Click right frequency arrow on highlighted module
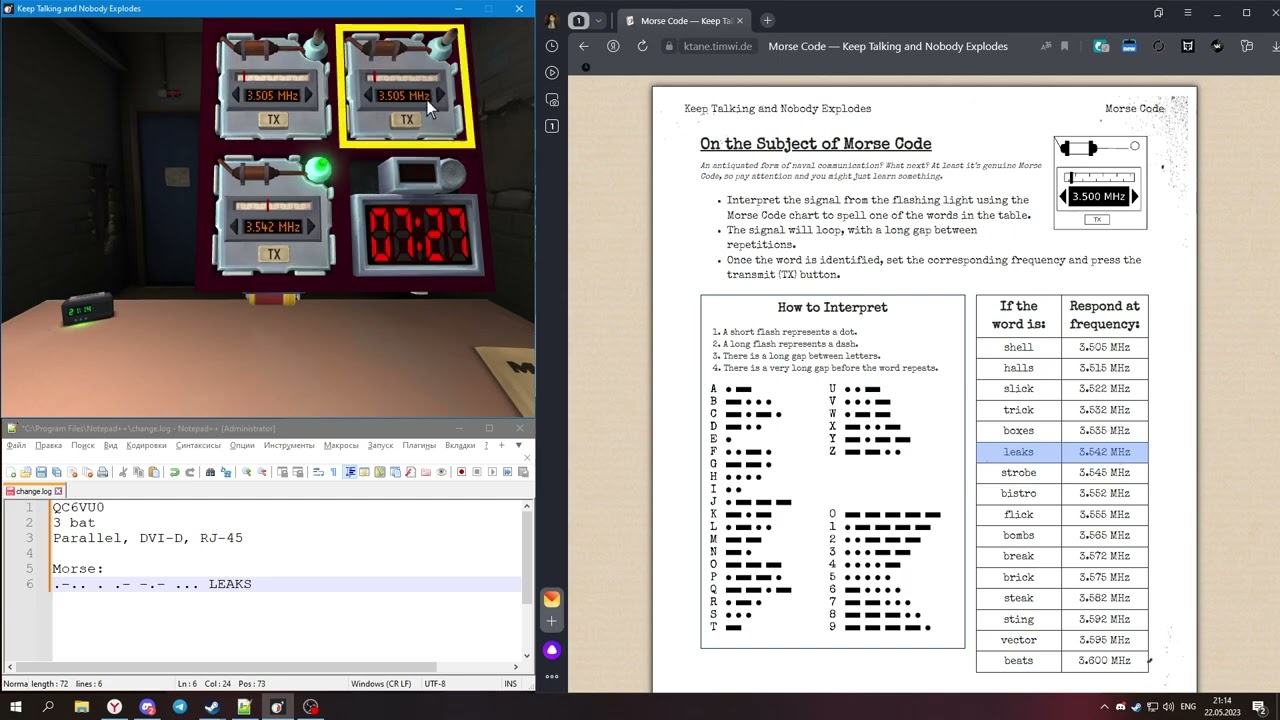Image resolution: width=1280 pixels, height=720 pixels. click(440, 96)
